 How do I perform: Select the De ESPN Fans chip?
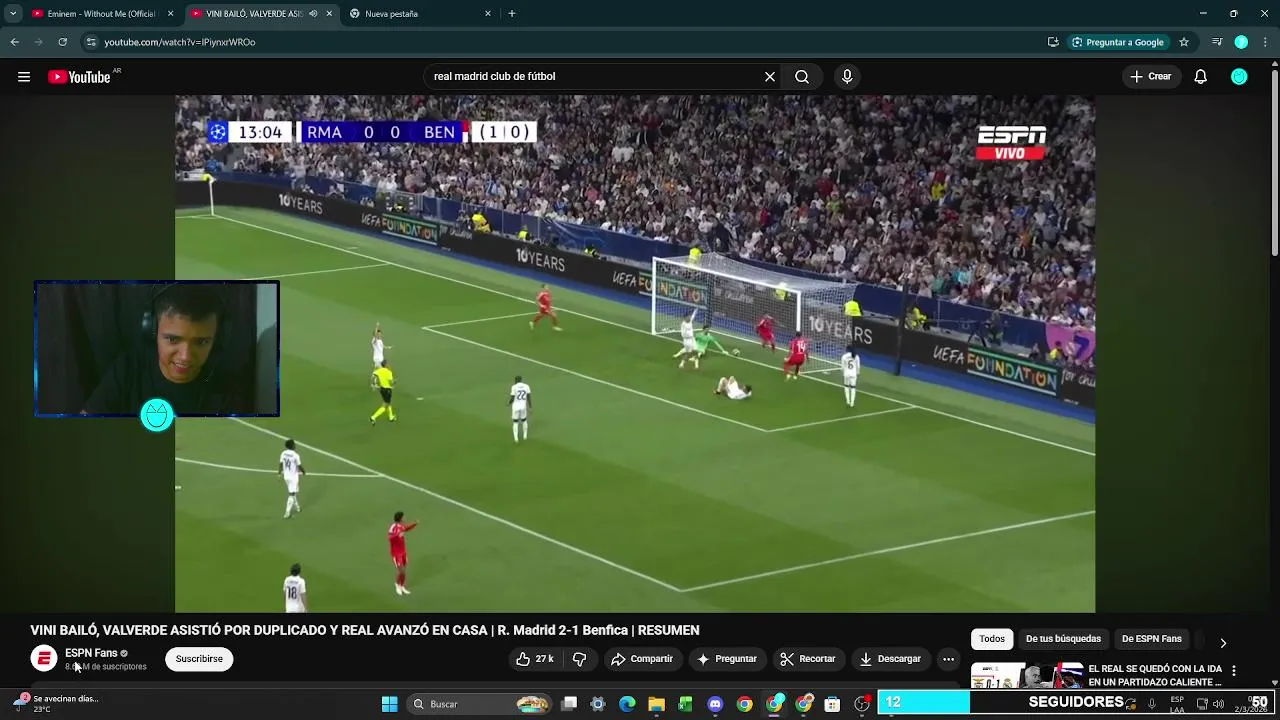[1151, 639]
